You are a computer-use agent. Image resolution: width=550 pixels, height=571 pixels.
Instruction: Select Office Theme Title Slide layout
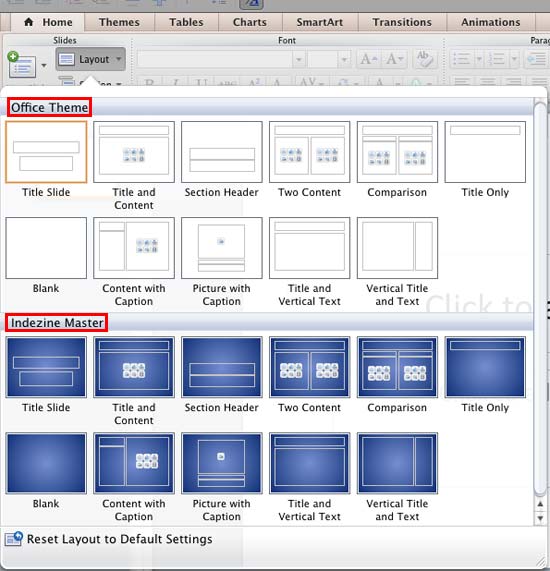(x=46, y=152)
